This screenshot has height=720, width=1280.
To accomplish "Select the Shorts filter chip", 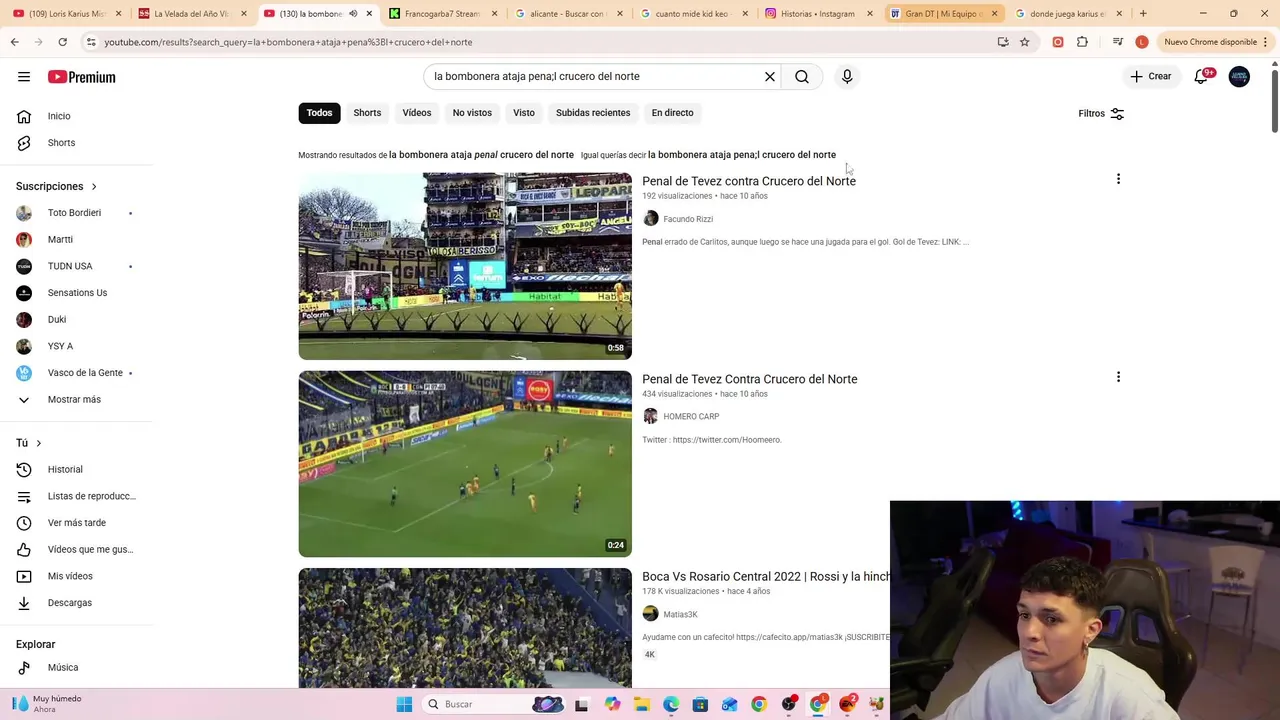I will [x=367, y=113].
